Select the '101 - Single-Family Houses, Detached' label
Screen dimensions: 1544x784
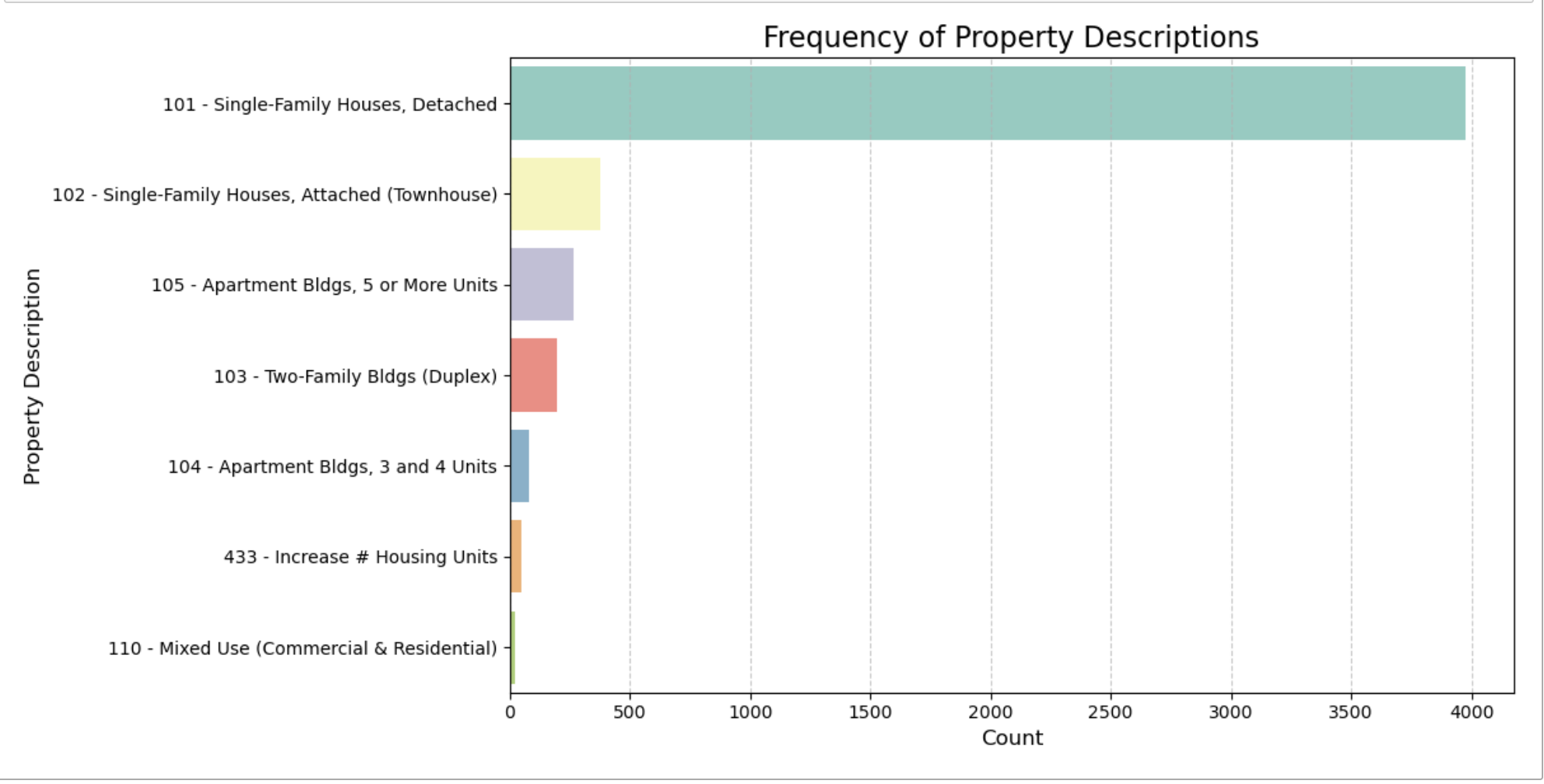click(329, 104)
